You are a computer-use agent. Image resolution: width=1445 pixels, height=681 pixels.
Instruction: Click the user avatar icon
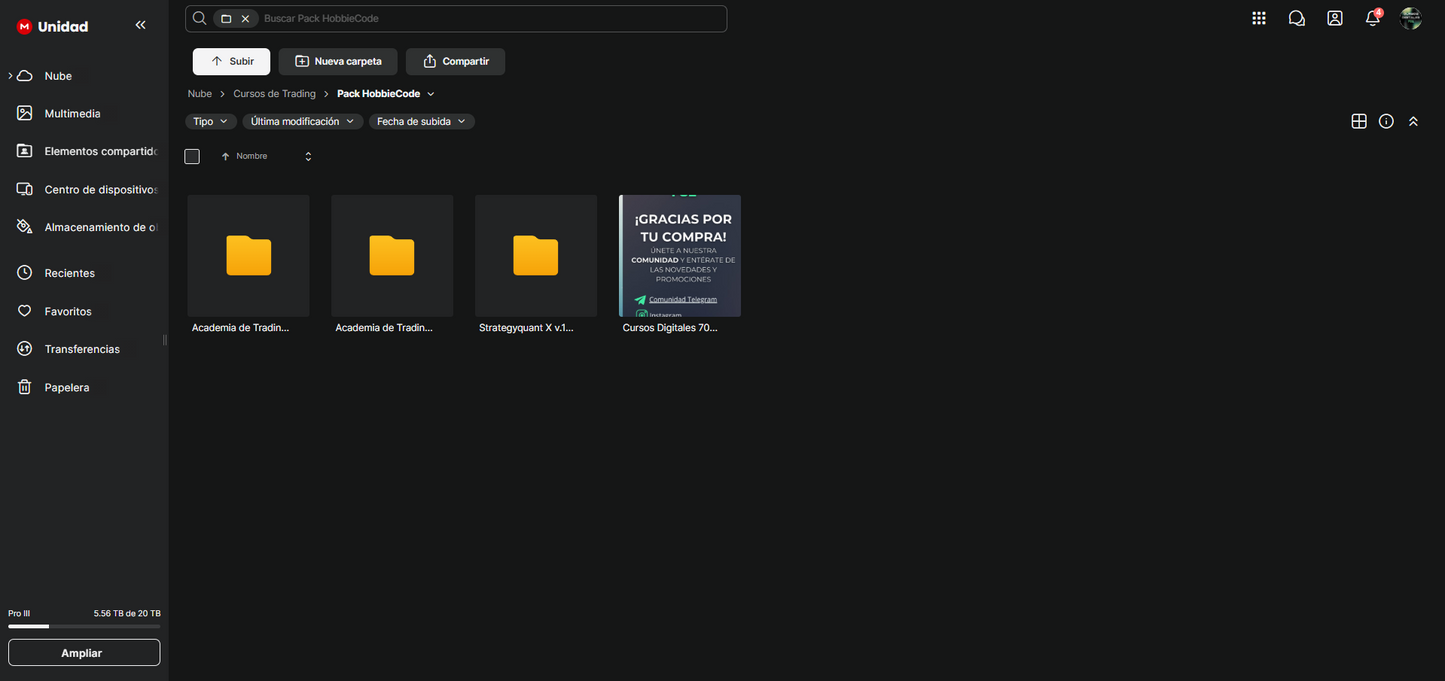point(1411,18)
